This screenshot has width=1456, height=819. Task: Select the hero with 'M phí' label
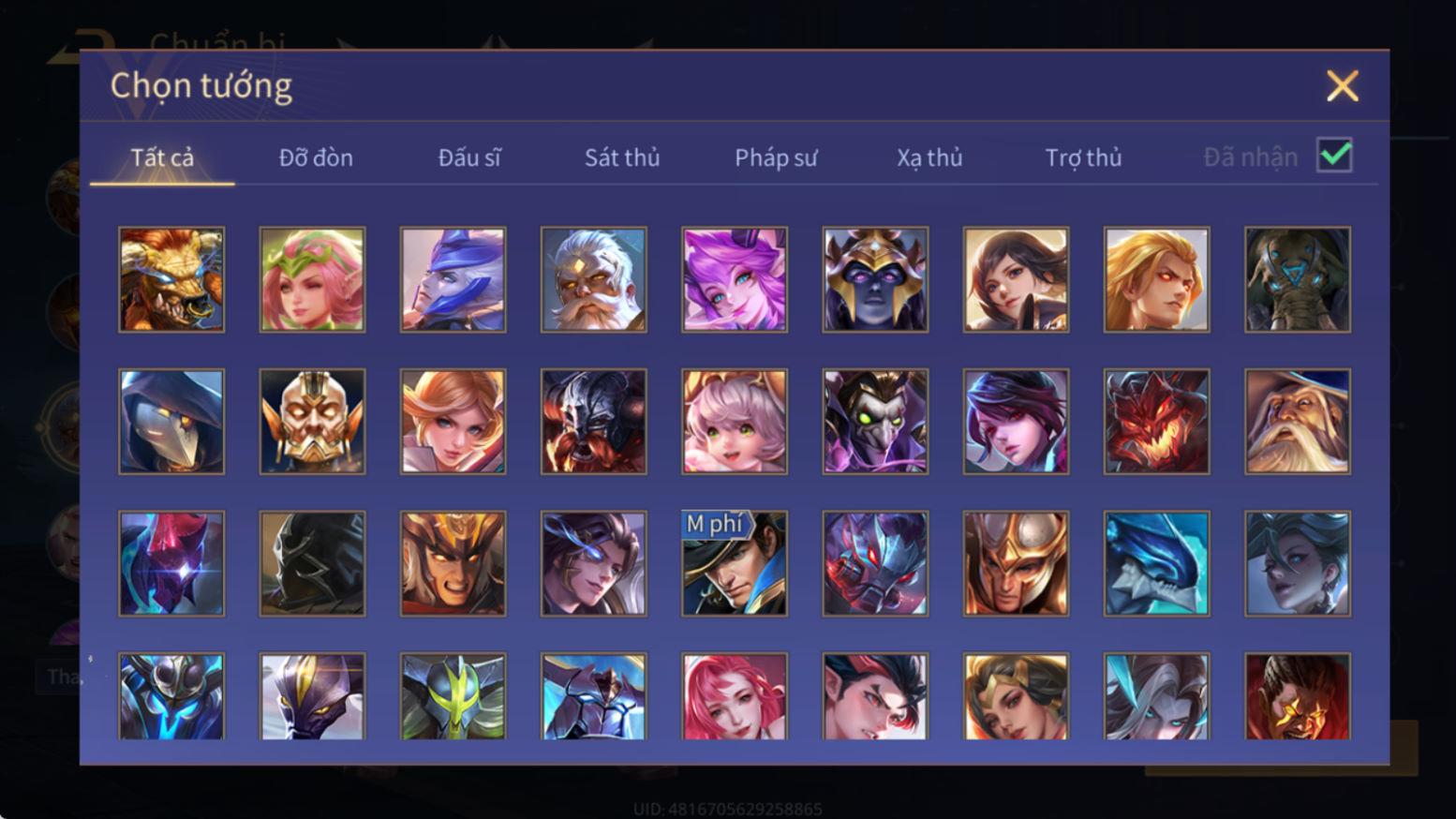point(735,563)
